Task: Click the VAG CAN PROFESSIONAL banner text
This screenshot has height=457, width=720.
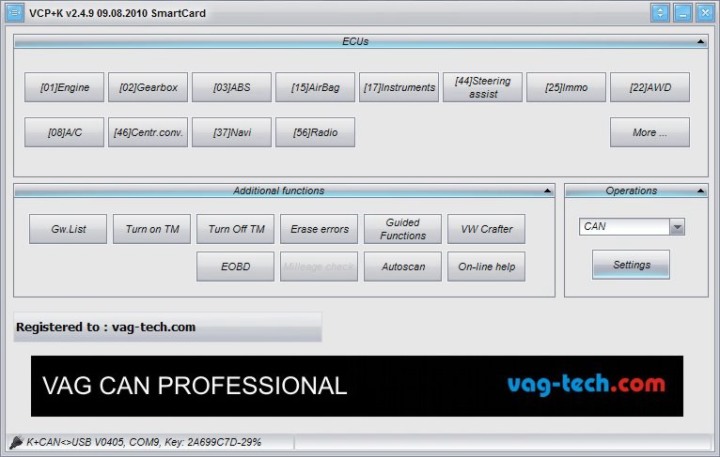Action: click(194, 385)
